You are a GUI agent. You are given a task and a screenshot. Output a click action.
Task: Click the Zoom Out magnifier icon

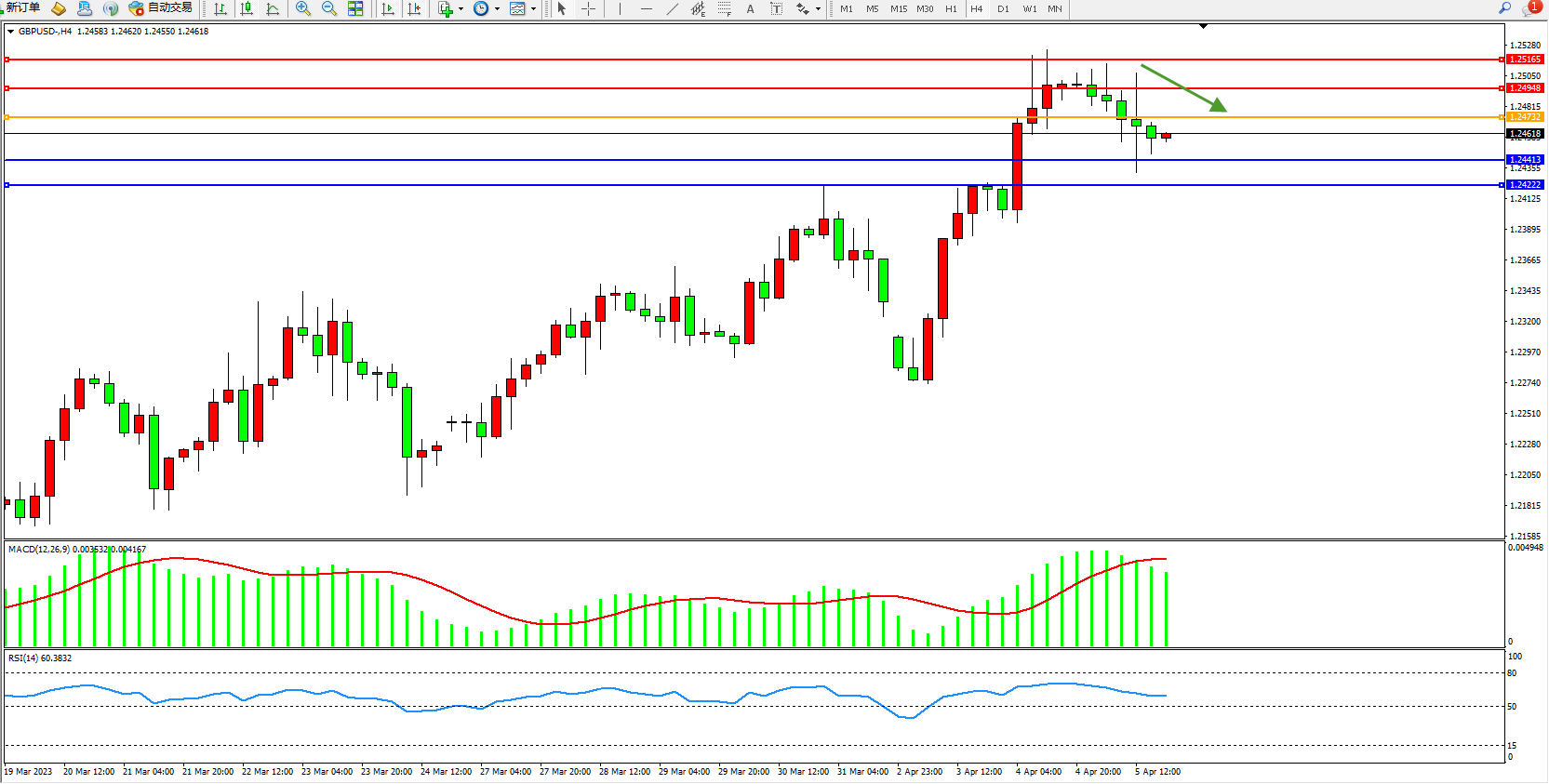click(328, 8)
